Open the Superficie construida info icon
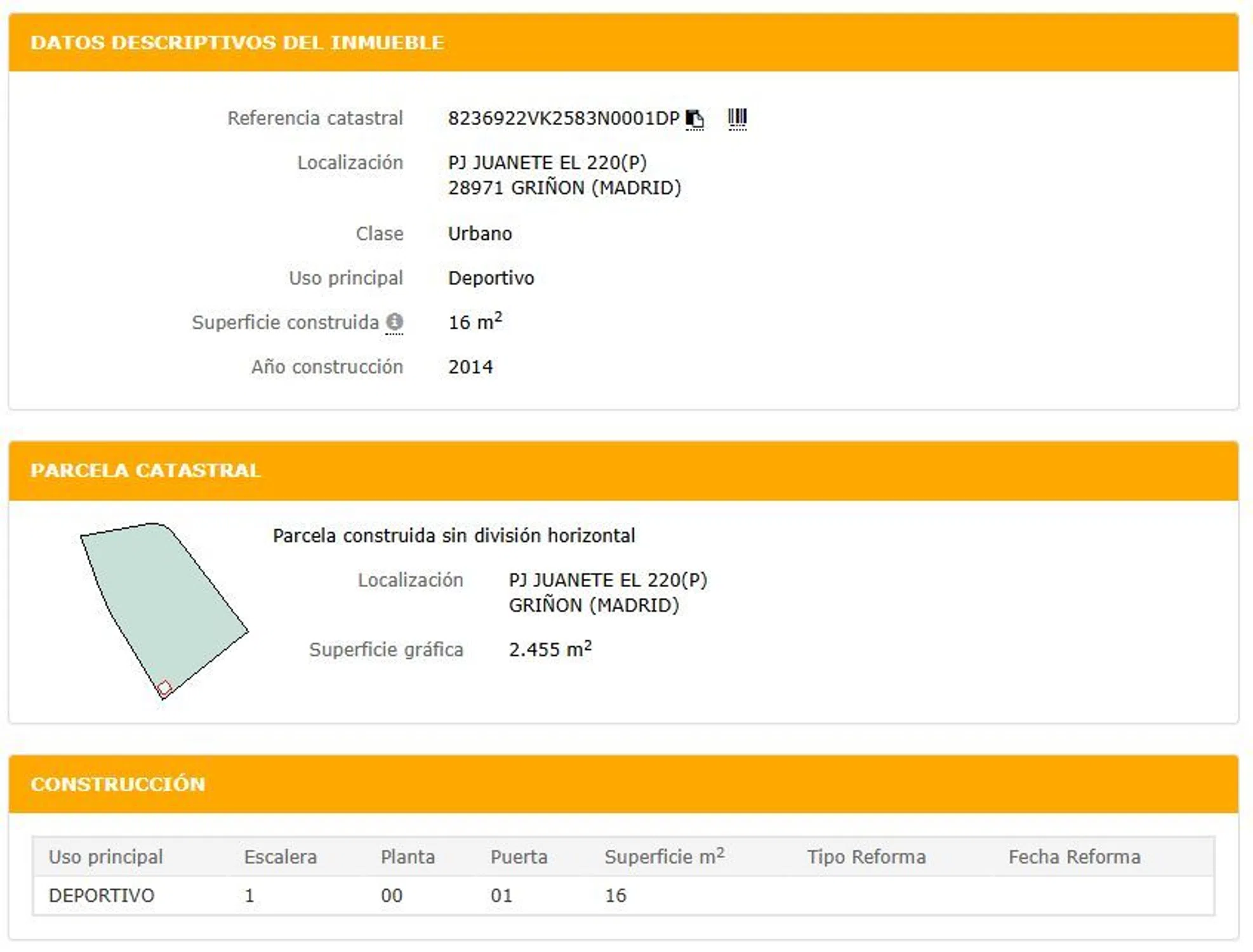 394,322
